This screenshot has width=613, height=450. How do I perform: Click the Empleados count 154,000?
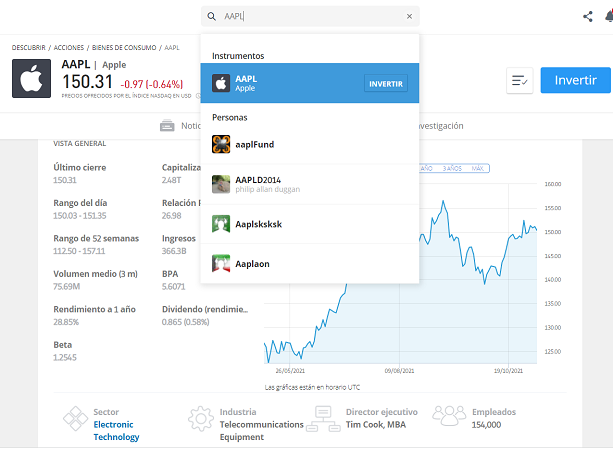(486, 425)
